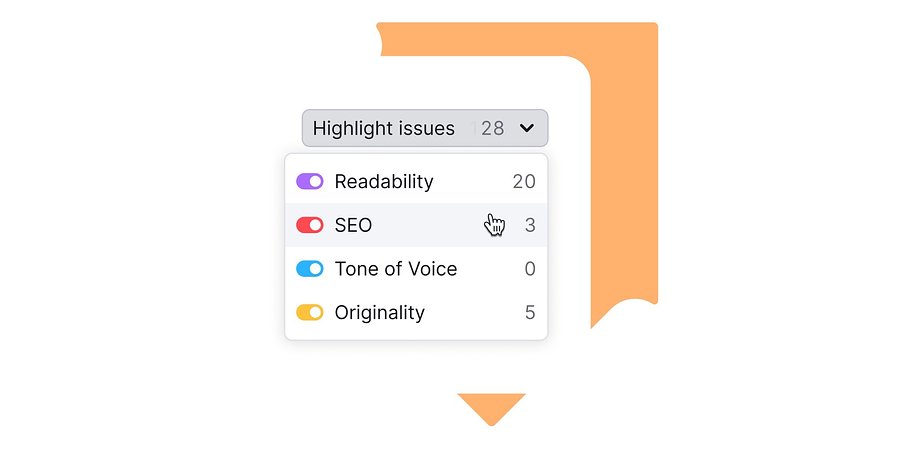Toggle the purple Readability switch

coord(309,181)
